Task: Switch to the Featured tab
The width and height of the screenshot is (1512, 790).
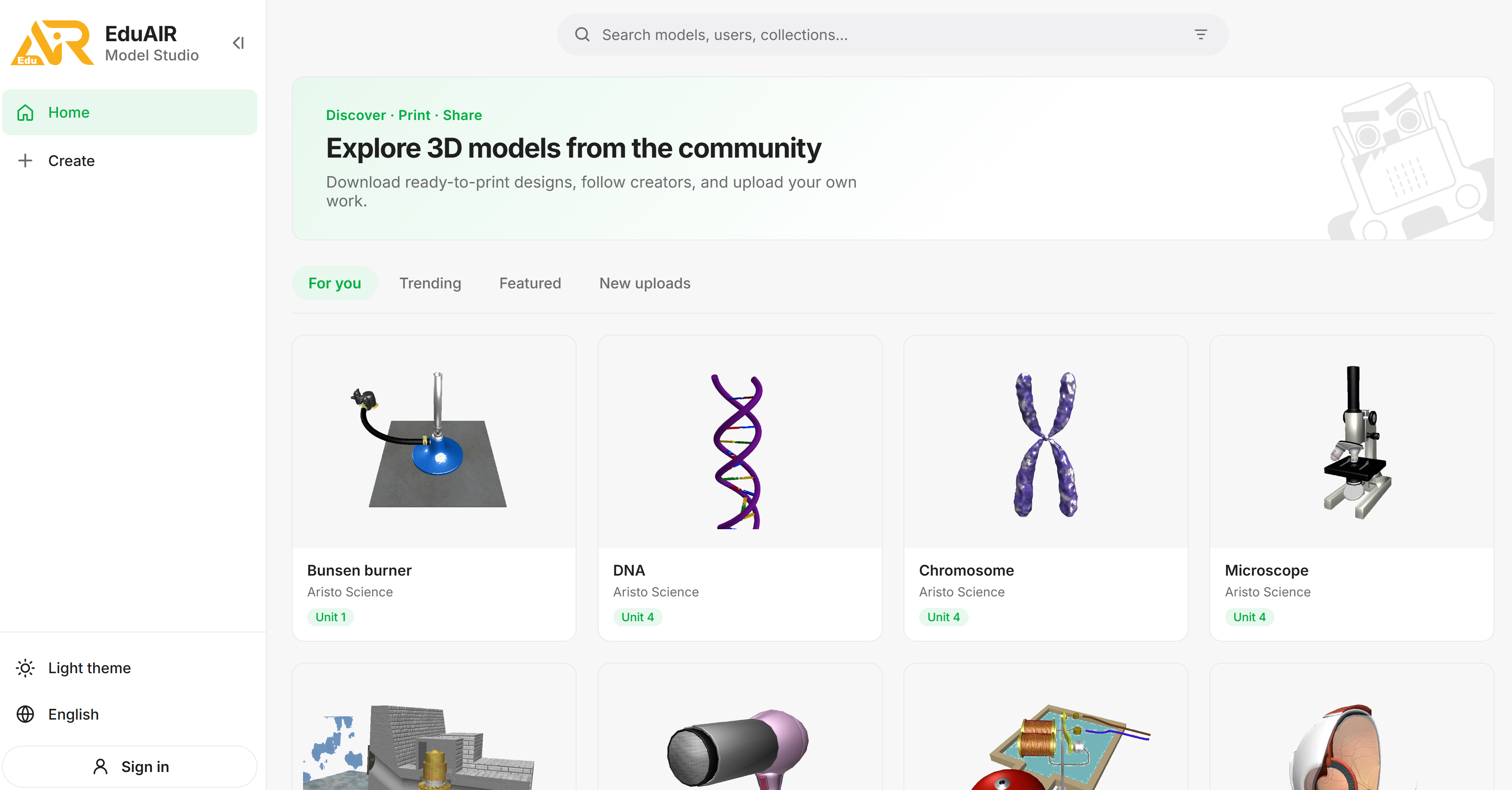Action: click(530, 283)
